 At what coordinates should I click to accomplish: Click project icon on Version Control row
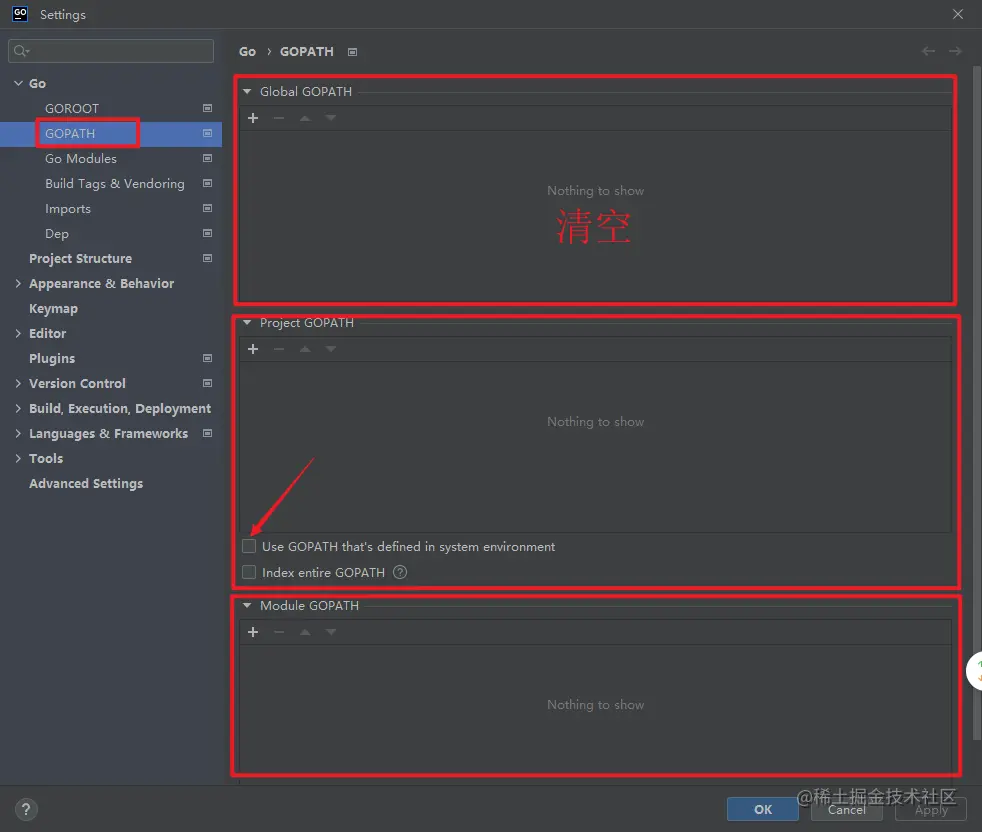(x=207, y=383)
